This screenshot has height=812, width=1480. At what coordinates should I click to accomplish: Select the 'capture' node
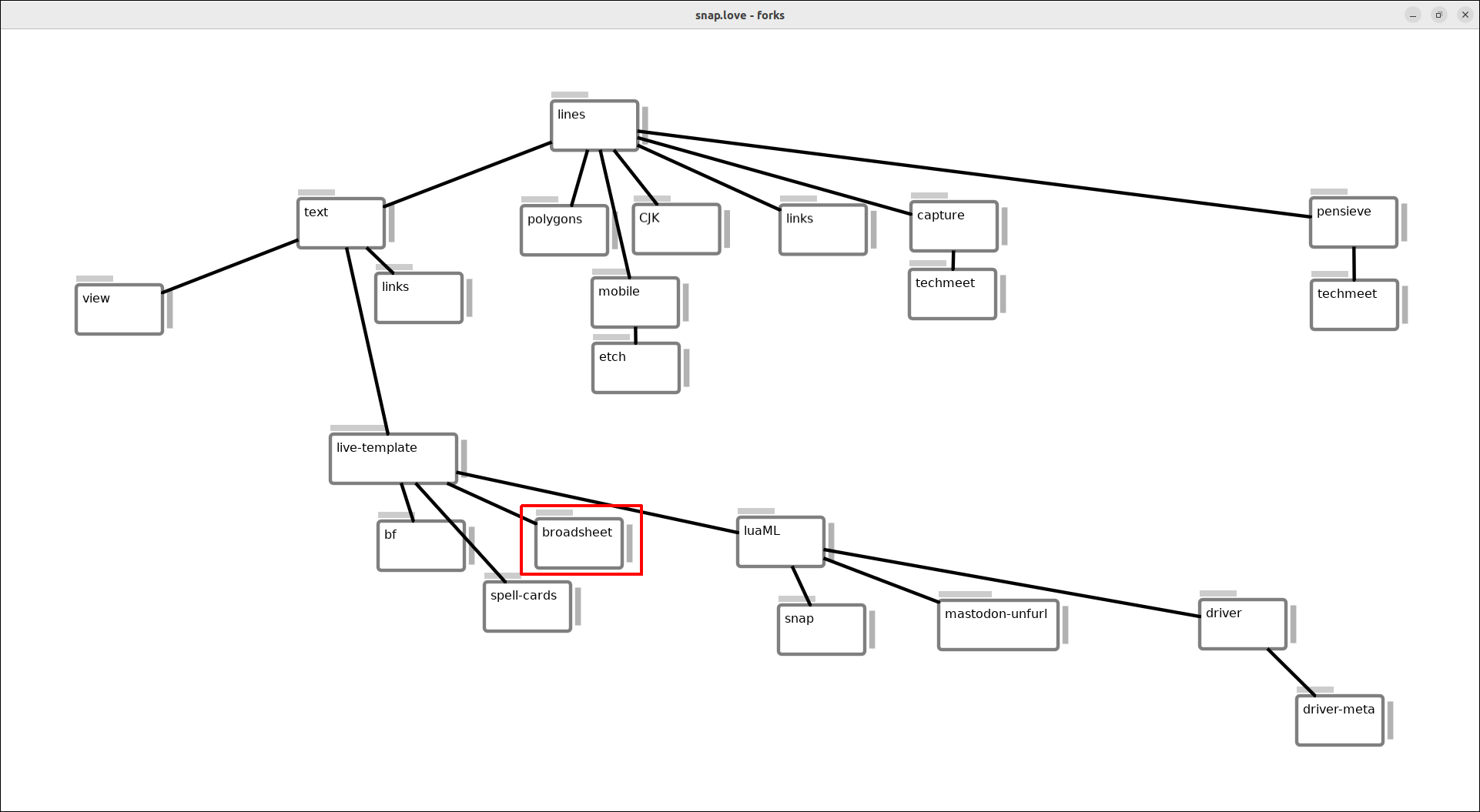[953, 226]
